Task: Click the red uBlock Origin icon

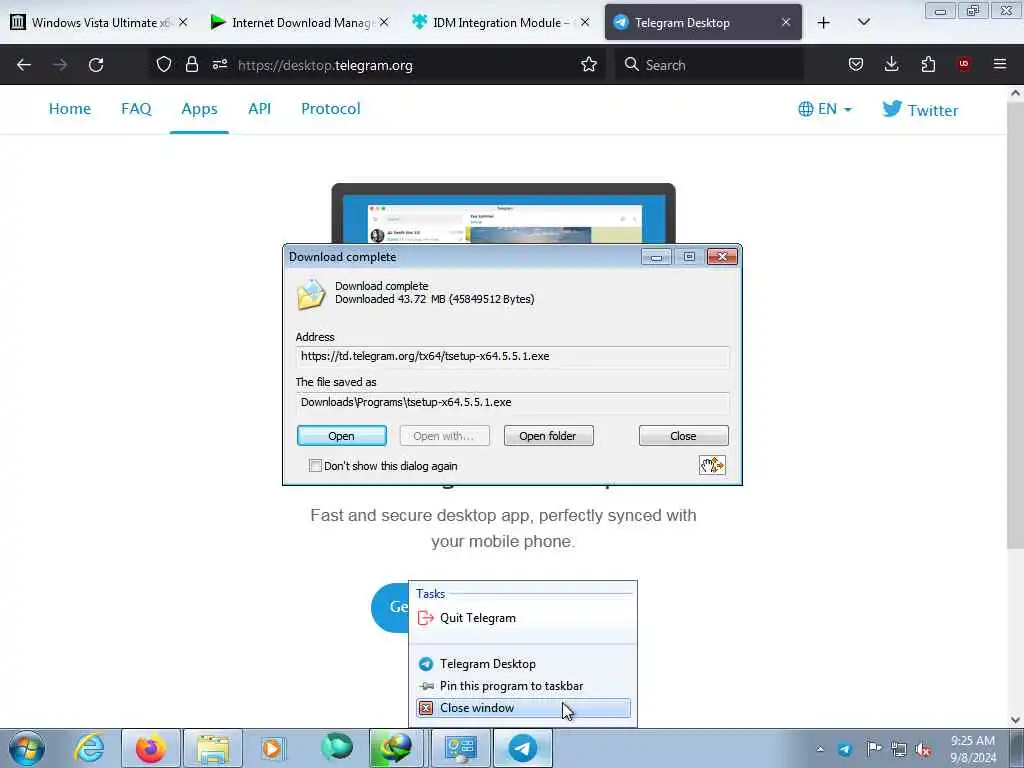Action: (x=963, y=64)
